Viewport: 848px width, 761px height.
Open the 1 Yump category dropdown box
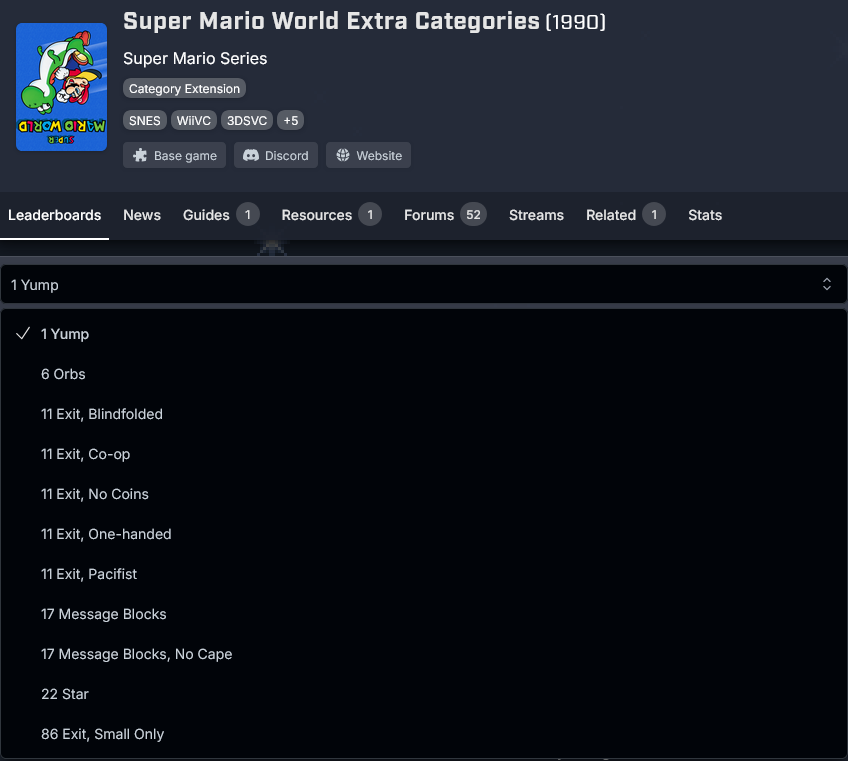point(424,284)
